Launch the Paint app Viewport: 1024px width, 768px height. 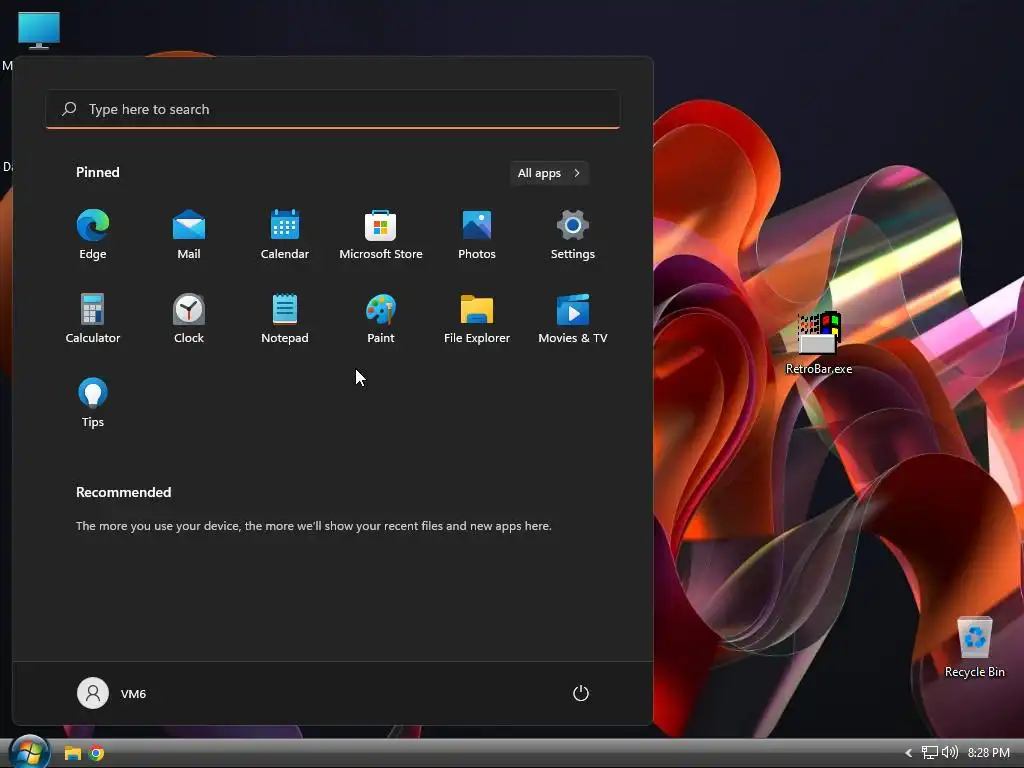point(381,319)
